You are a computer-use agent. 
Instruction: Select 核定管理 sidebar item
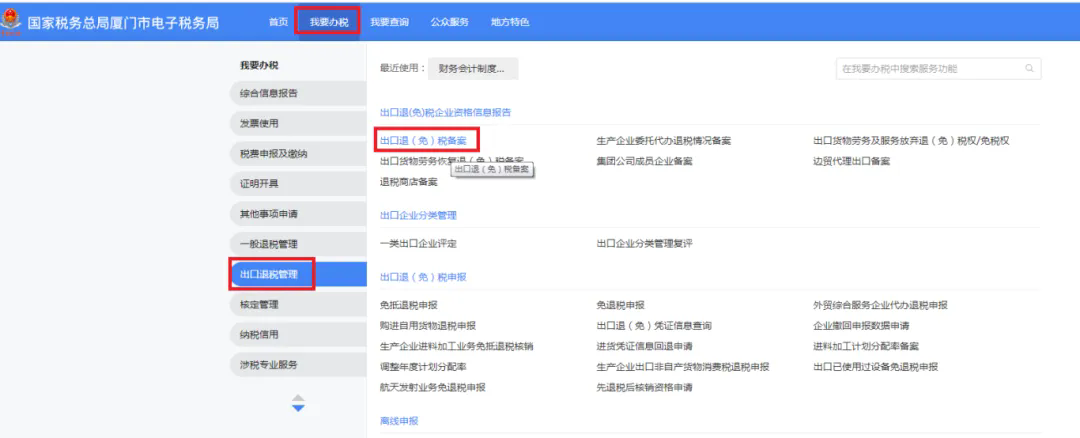(x=298, y=304)
